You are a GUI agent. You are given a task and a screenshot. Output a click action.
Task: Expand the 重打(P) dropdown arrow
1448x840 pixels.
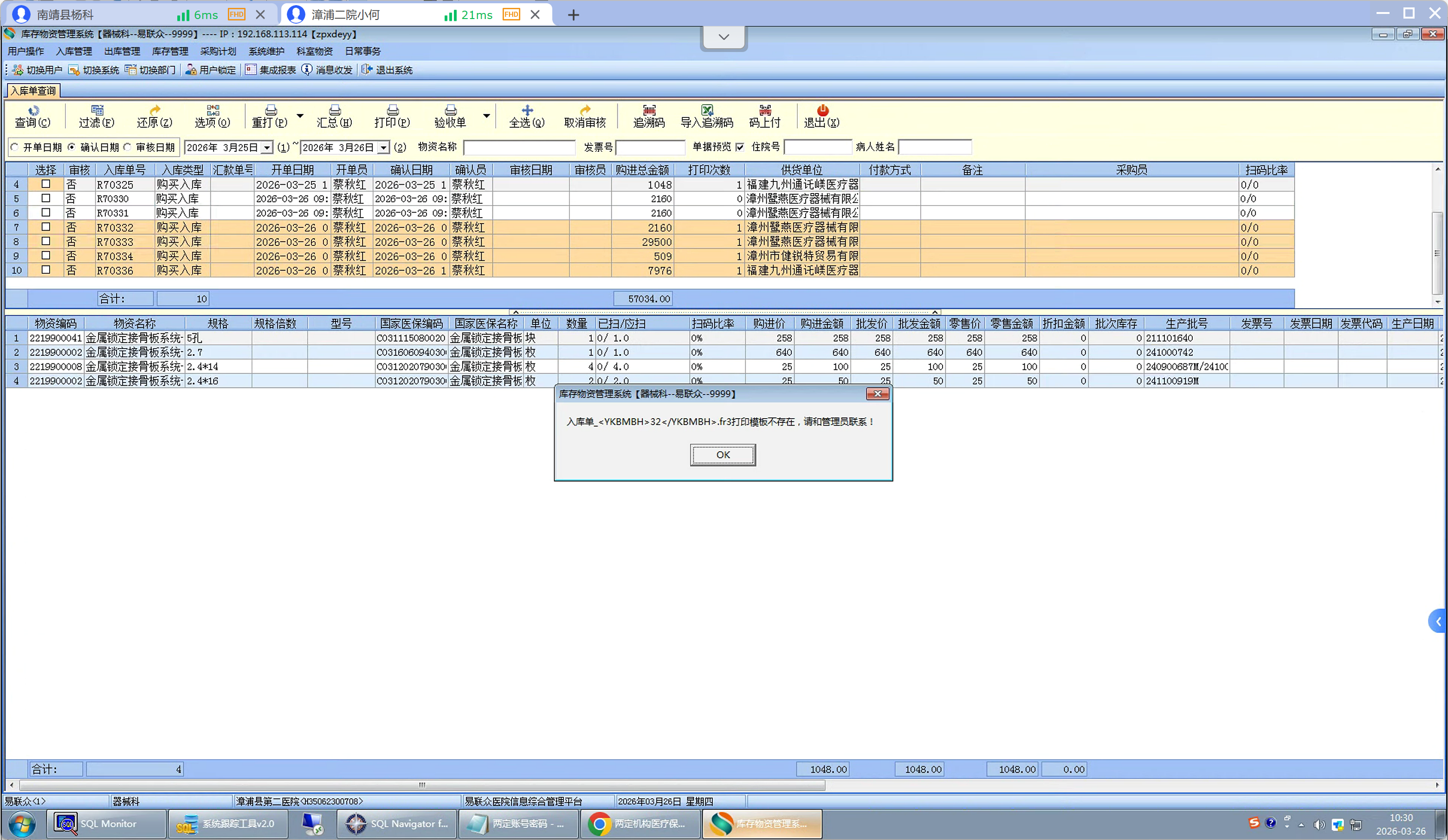[300, 116]
